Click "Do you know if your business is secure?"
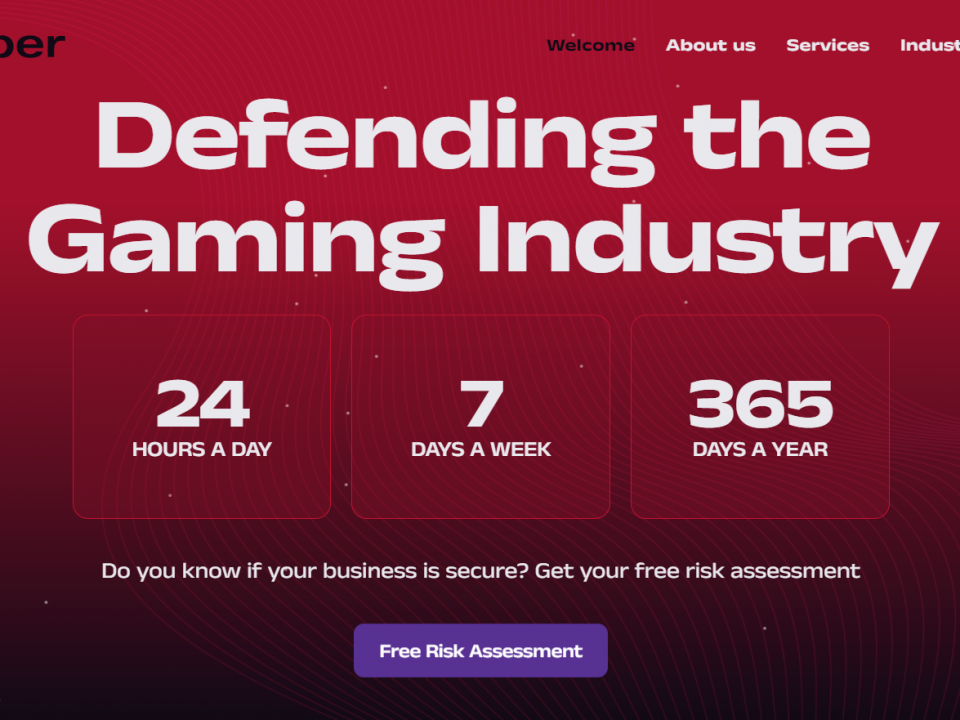 314,571
